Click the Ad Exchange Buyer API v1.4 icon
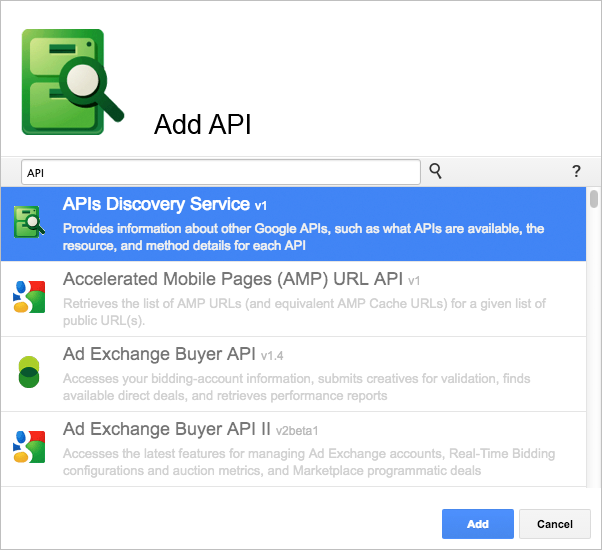This screenshot has height=550, width=602. (x=29, y=372)
